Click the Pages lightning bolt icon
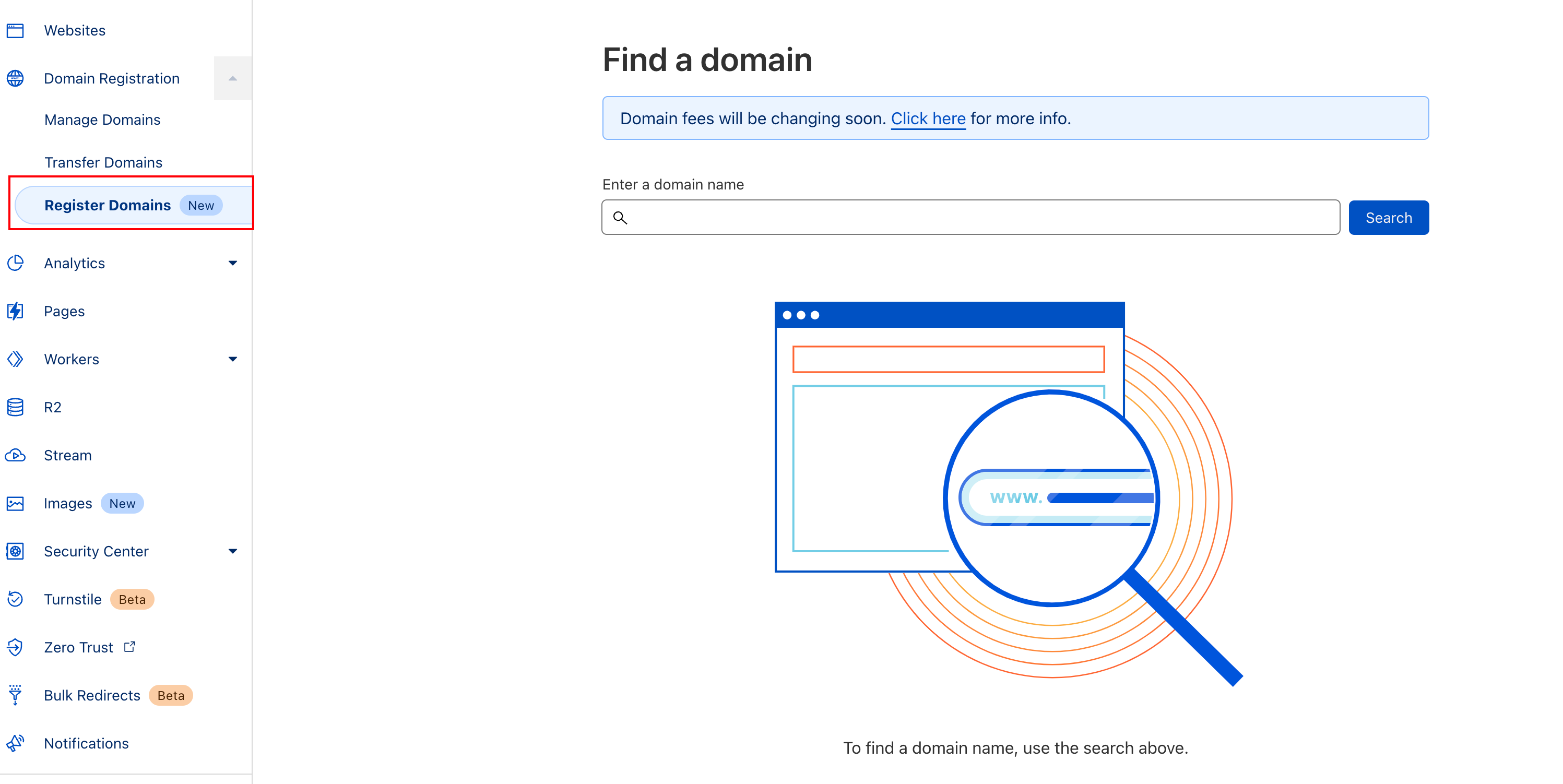 pos(15,311)
